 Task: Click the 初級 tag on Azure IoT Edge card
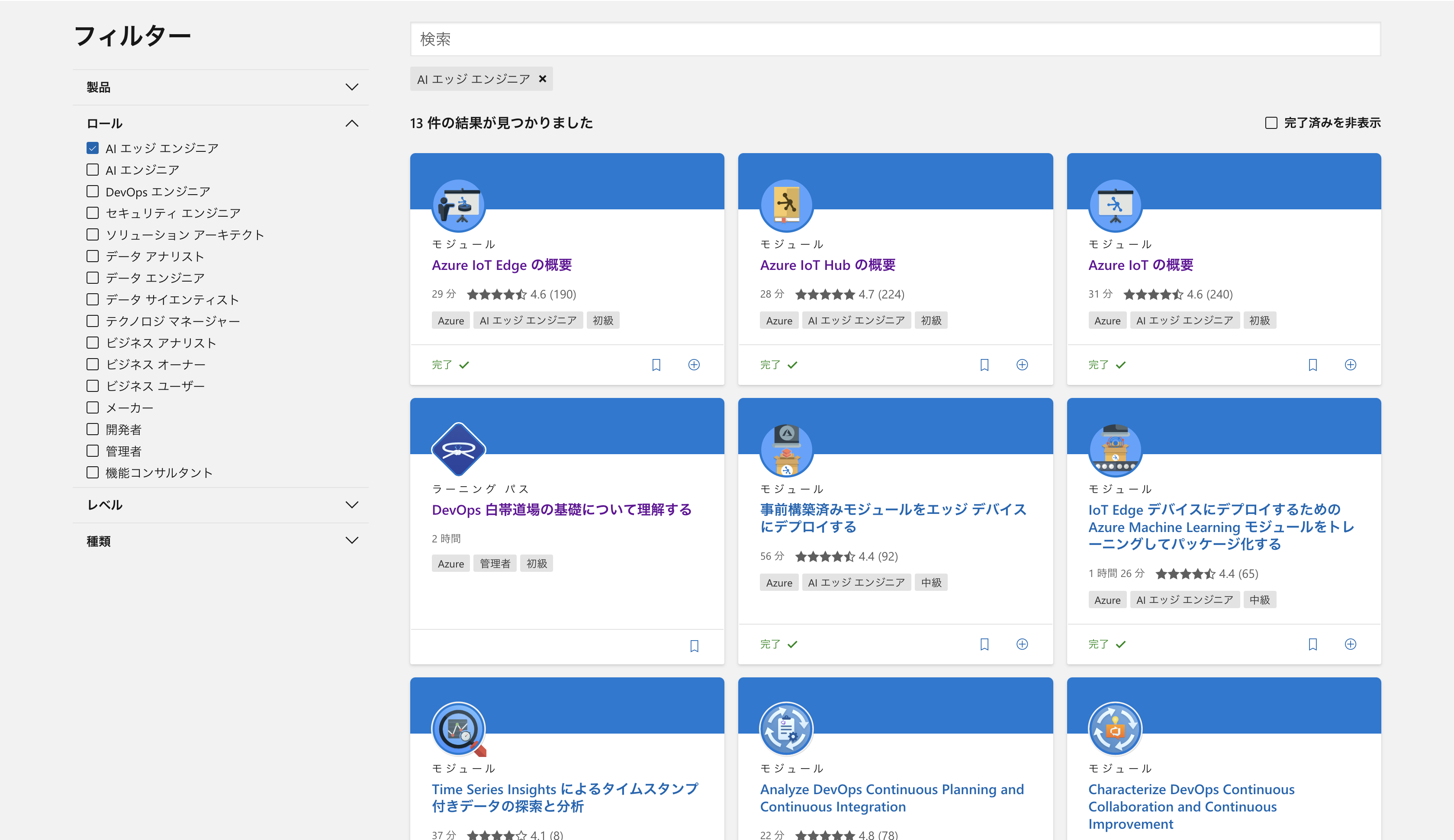point(603,321)
